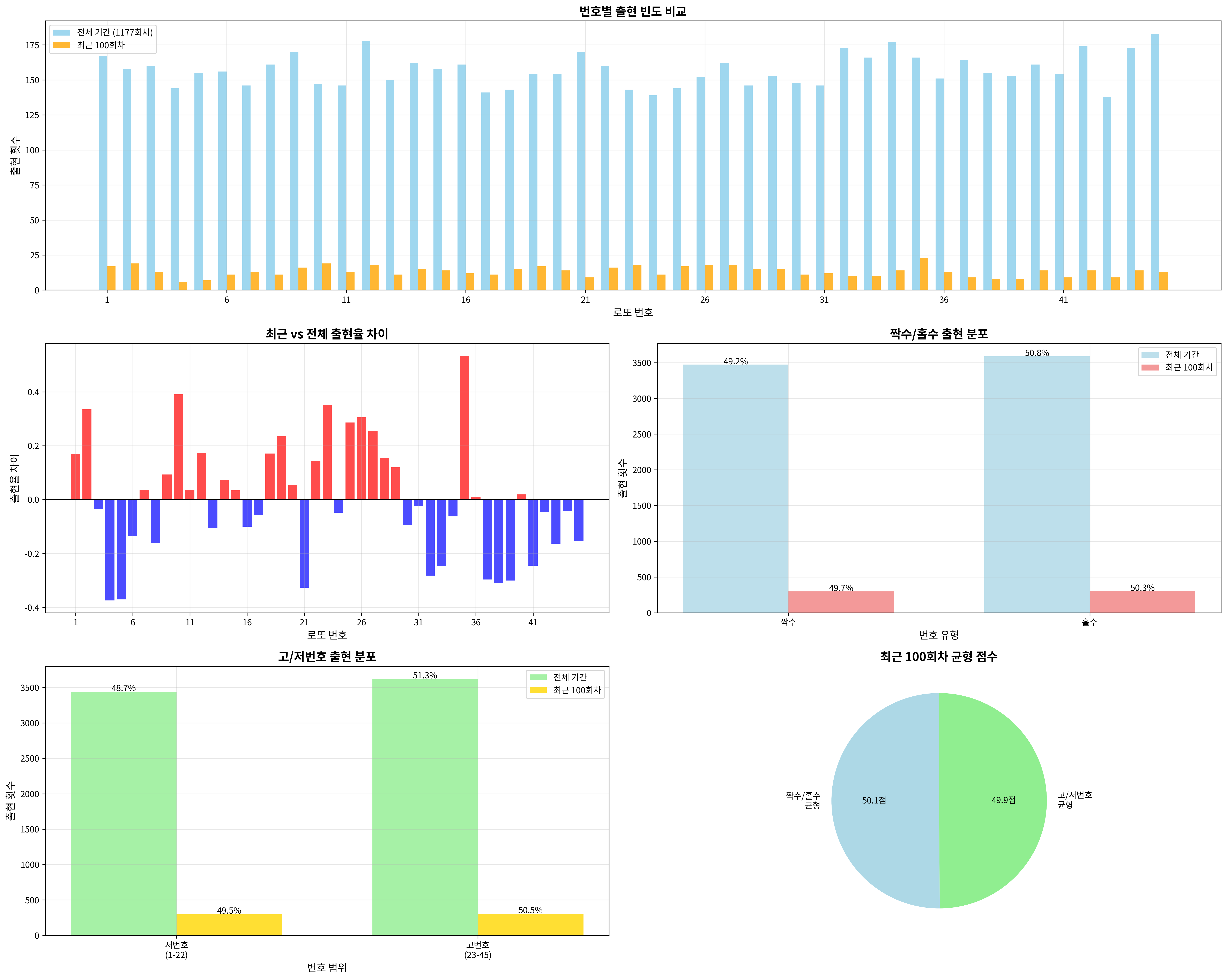1227x980 pixels.
Task: Click the orange '최근 100회차' swatch in the top chart legend
Action: click(61, 45)
